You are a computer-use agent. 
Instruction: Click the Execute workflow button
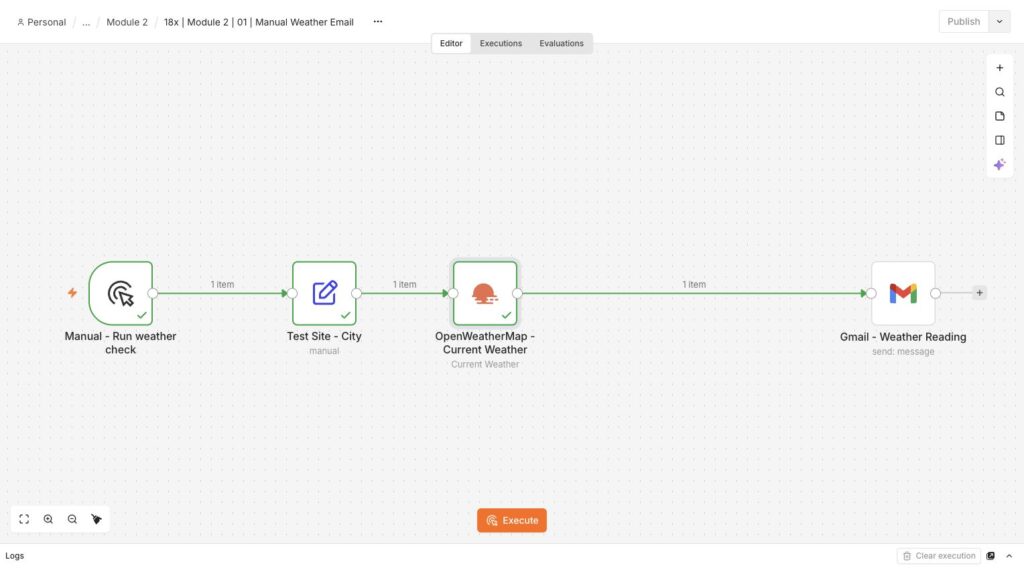pos(511,520)
